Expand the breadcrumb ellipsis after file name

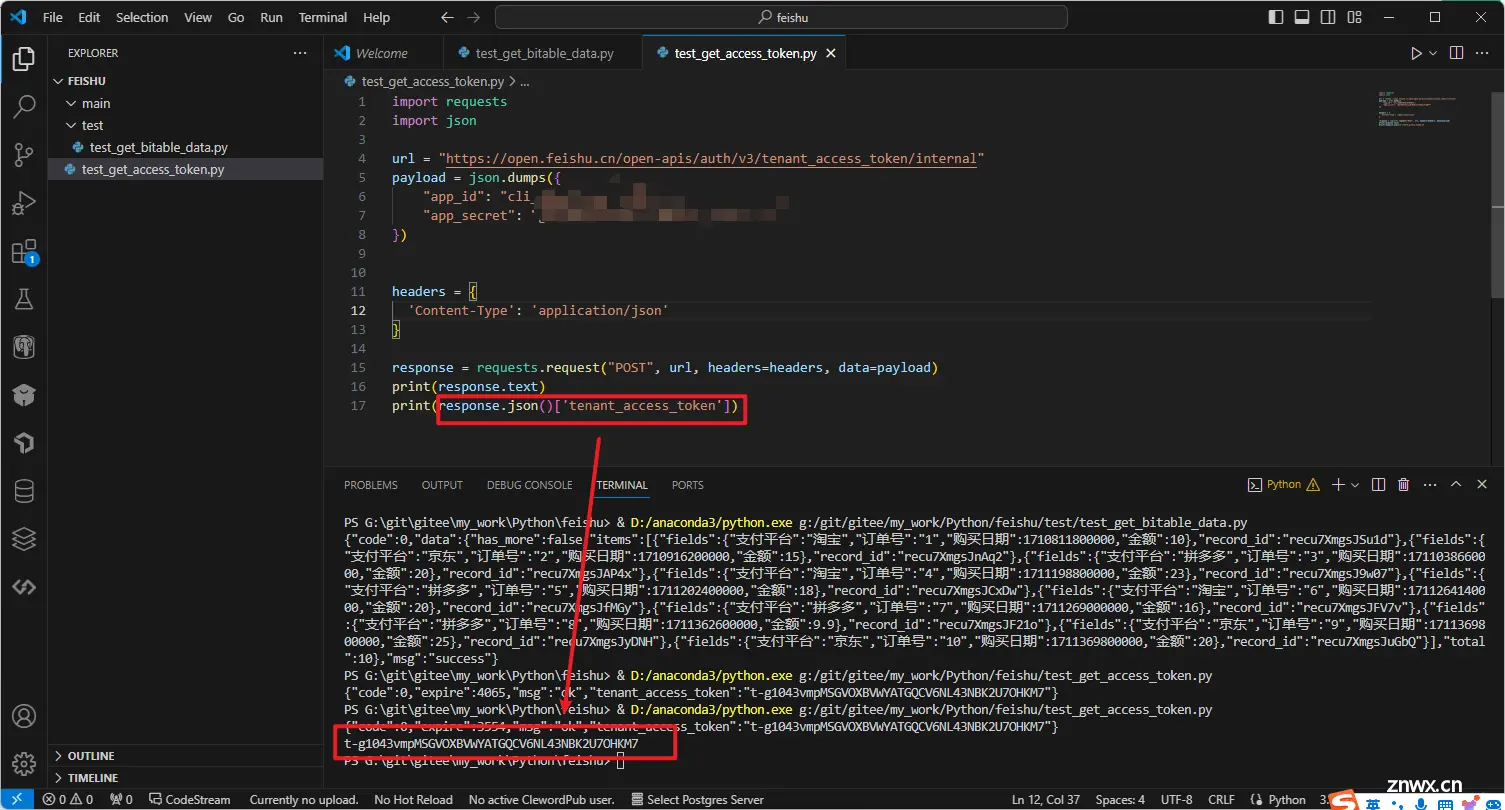point(524,82)
